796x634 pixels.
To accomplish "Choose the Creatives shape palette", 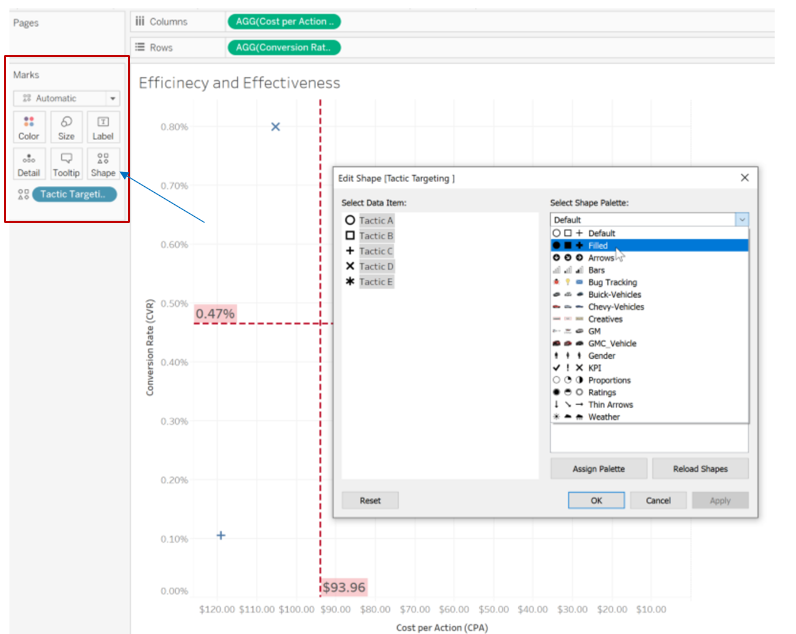I will [649, 319].
